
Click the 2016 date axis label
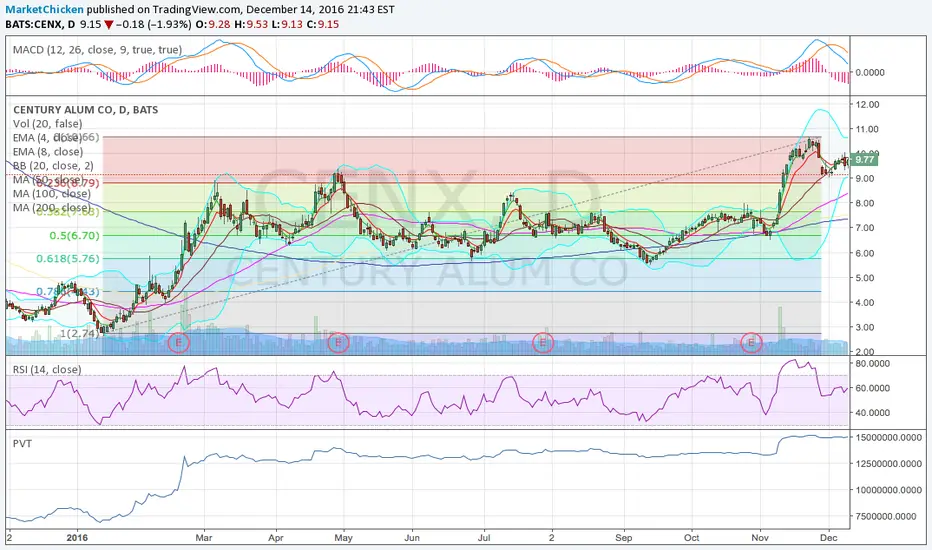[x=77, y=538]
